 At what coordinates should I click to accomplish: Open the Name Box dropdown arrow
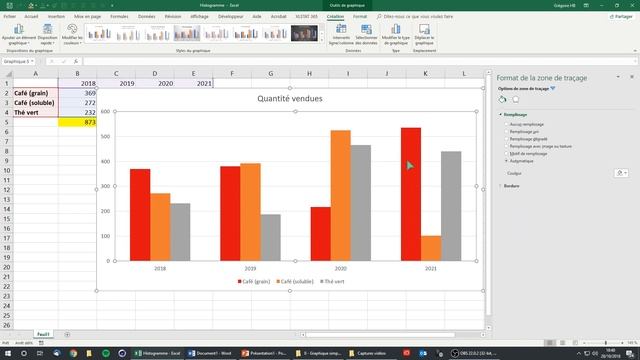32,61
